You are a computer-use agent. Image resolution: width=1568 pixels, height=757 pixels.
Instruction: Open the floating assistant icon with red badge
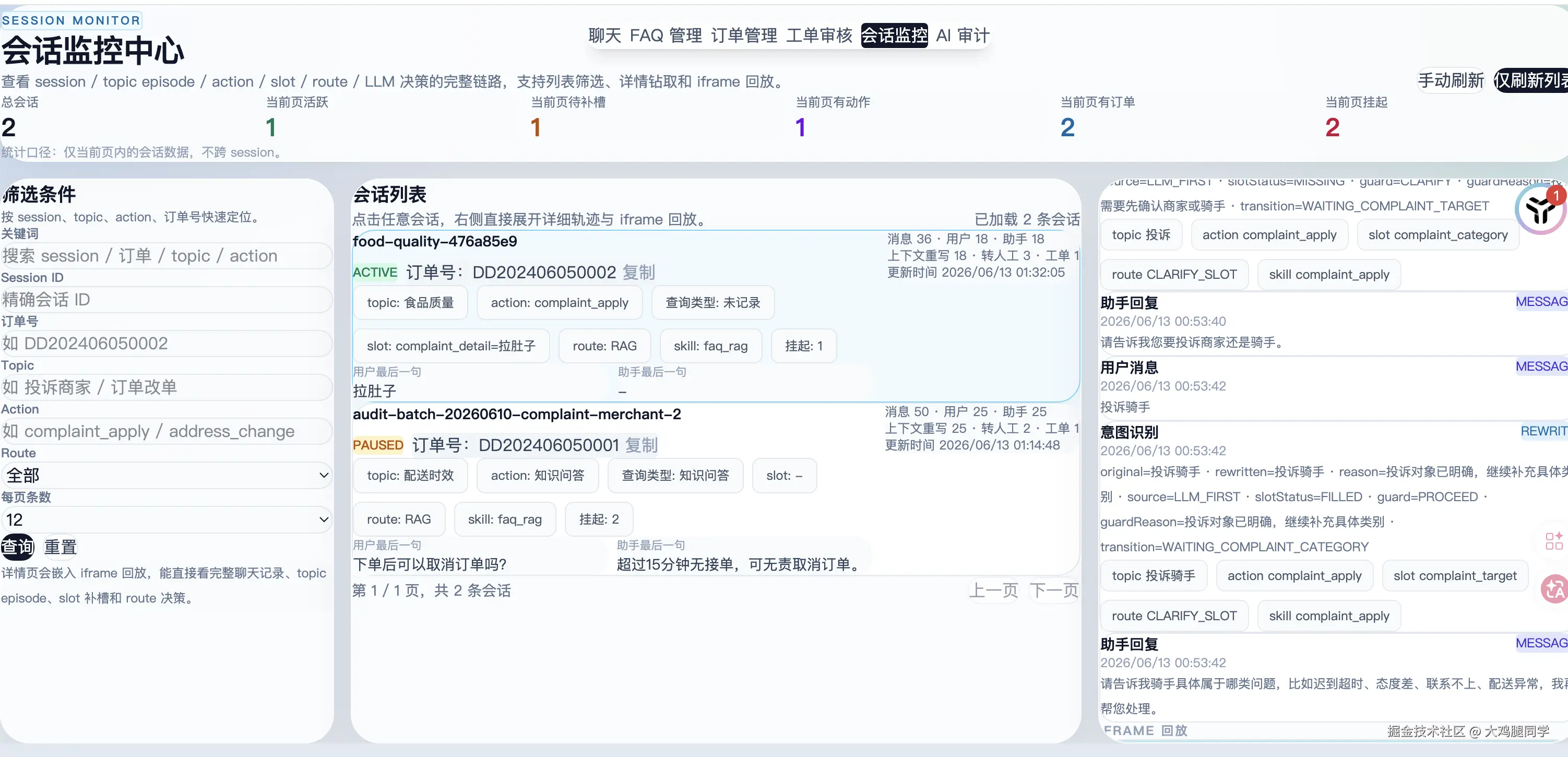pyautogui.click(x=1541, y=209)
